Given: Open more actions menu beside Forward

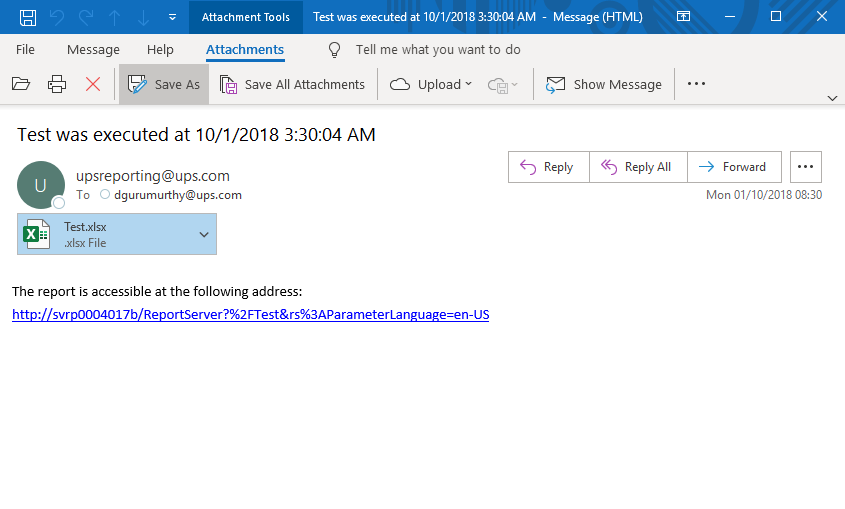Looking at the screenshot, I should coord(806,167).
